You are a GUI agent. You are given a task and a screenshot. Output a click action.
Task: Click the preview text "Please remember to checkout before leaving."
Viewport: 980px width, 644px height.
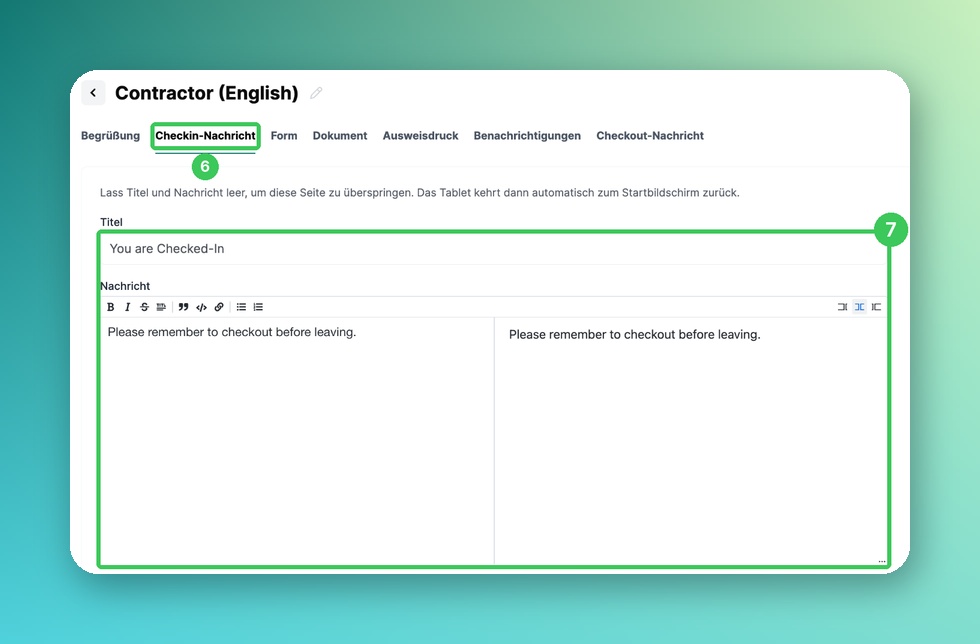[634, 335]
